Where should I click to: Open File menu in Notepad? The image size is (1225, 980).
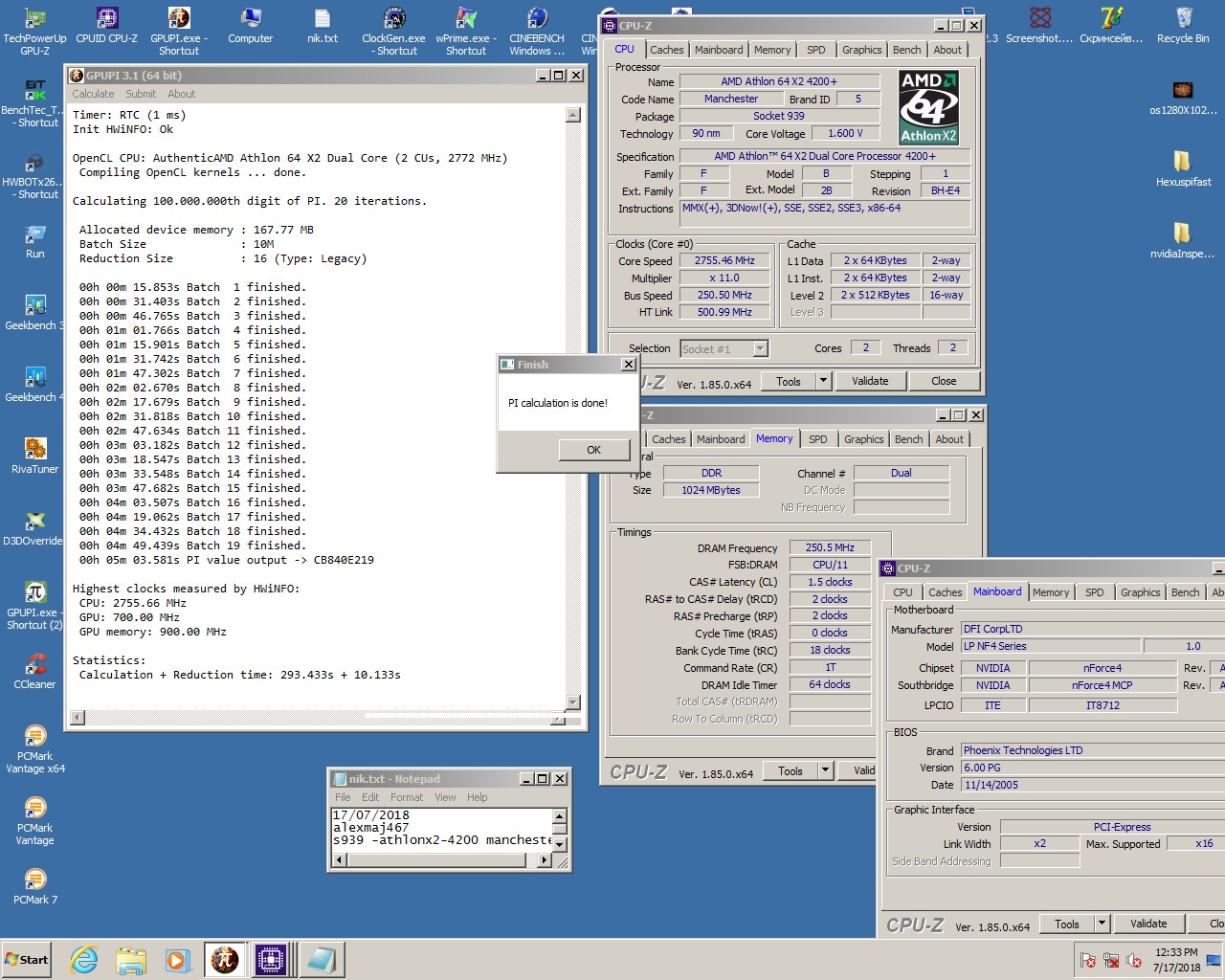pos(343,797)
